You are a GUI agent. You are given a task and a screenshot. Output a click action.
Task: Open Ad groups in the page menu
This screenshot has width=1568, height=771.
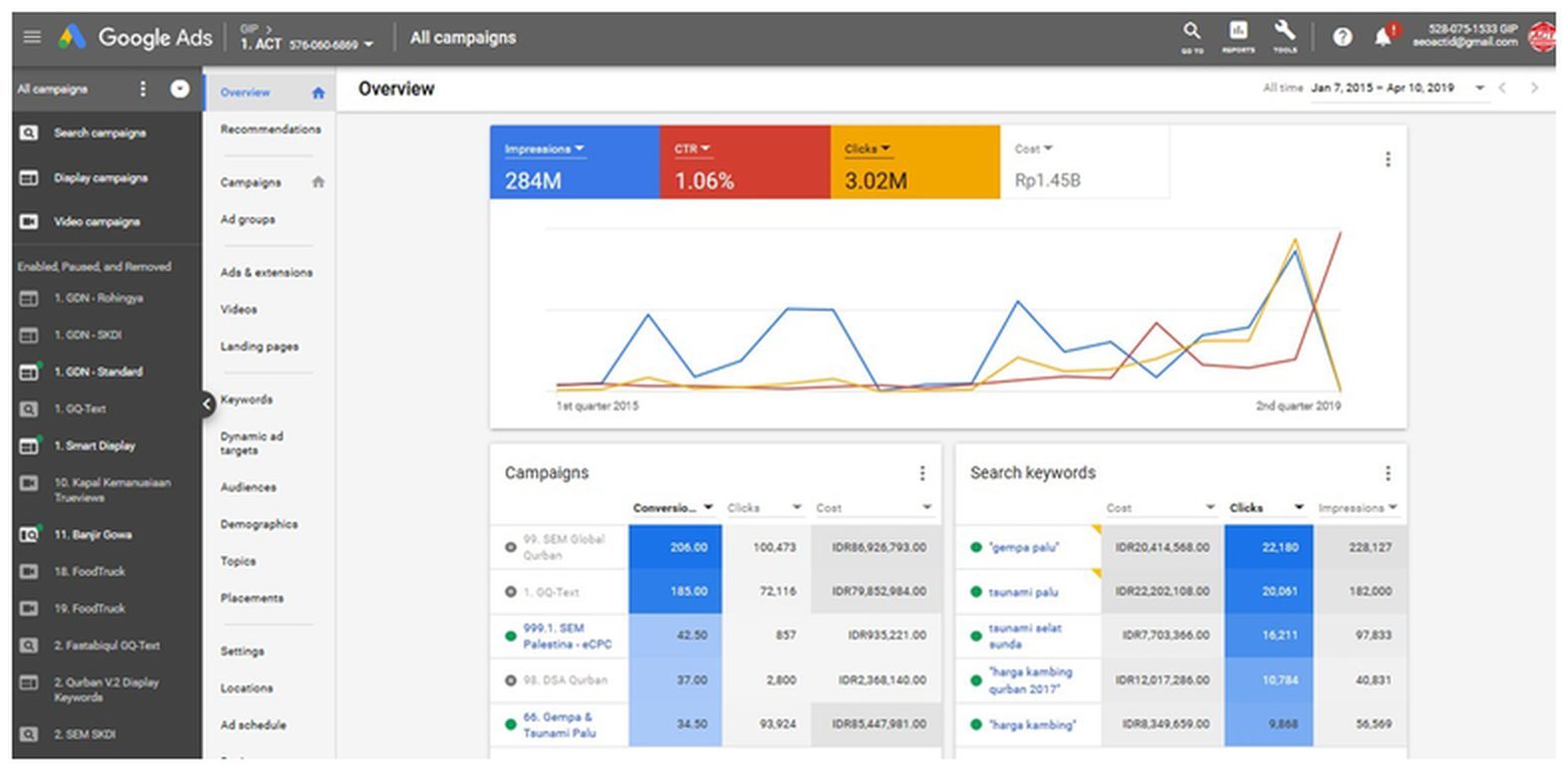(x=247, y=219)
